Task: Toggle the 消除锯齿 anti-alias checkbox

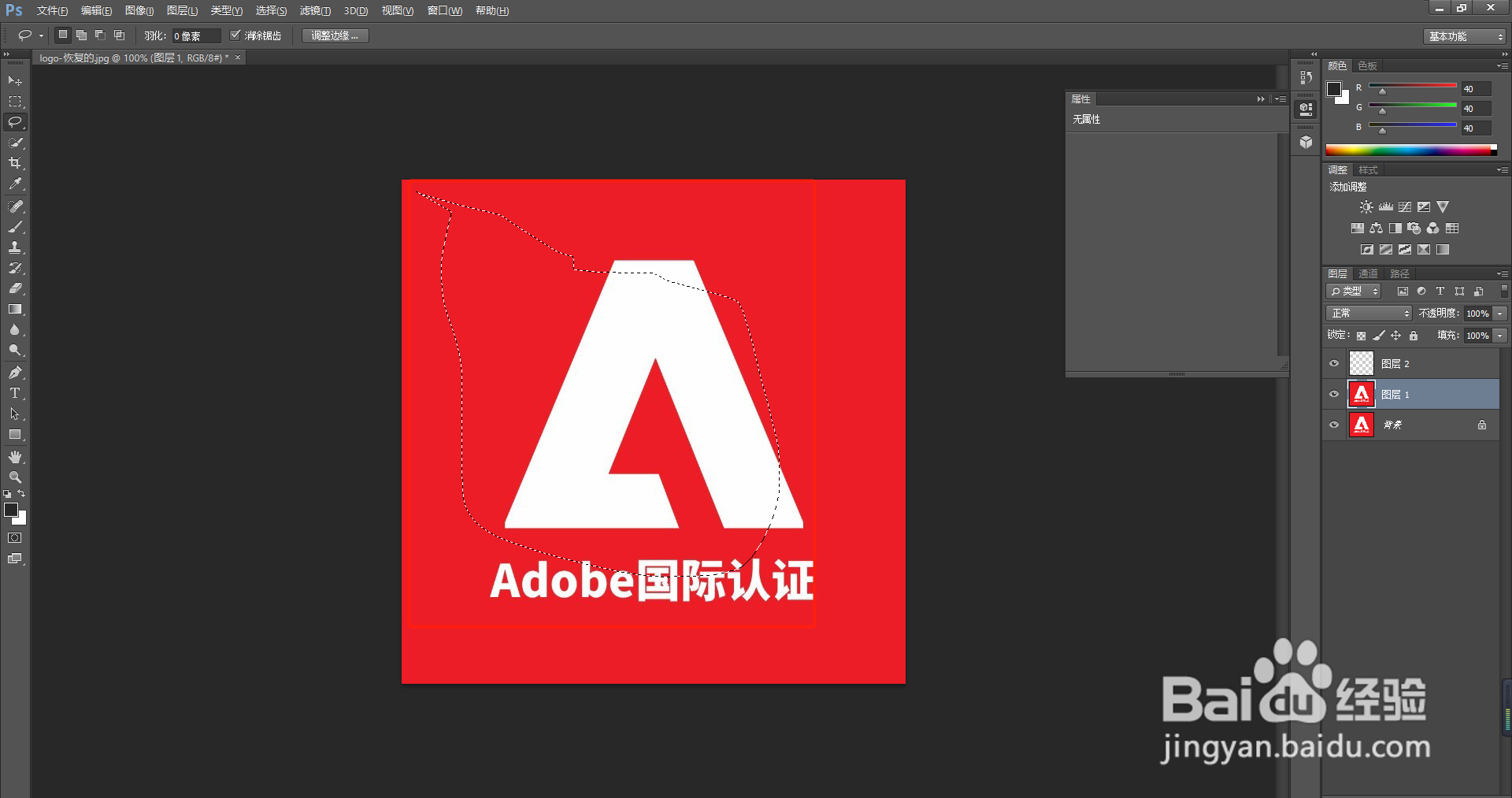Action: coord(235,35)
